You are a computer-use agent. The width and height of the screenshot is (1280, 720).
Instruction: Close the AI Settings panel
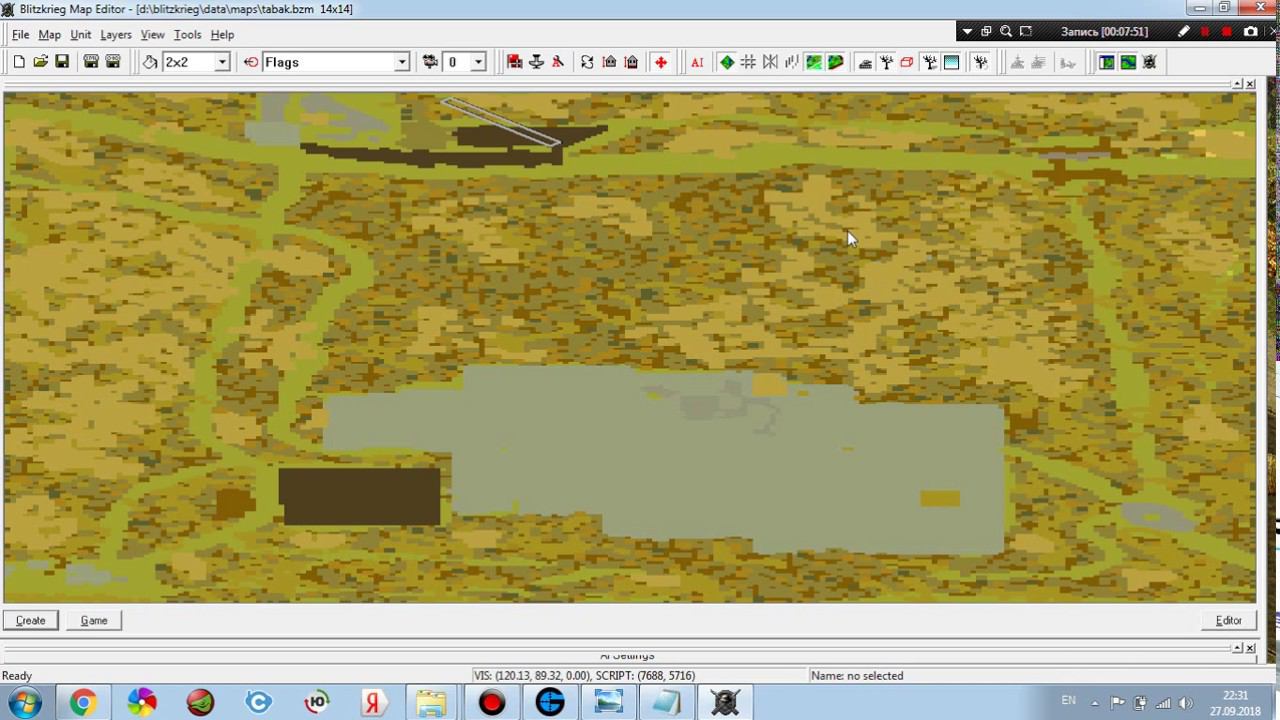[1250, 648]
